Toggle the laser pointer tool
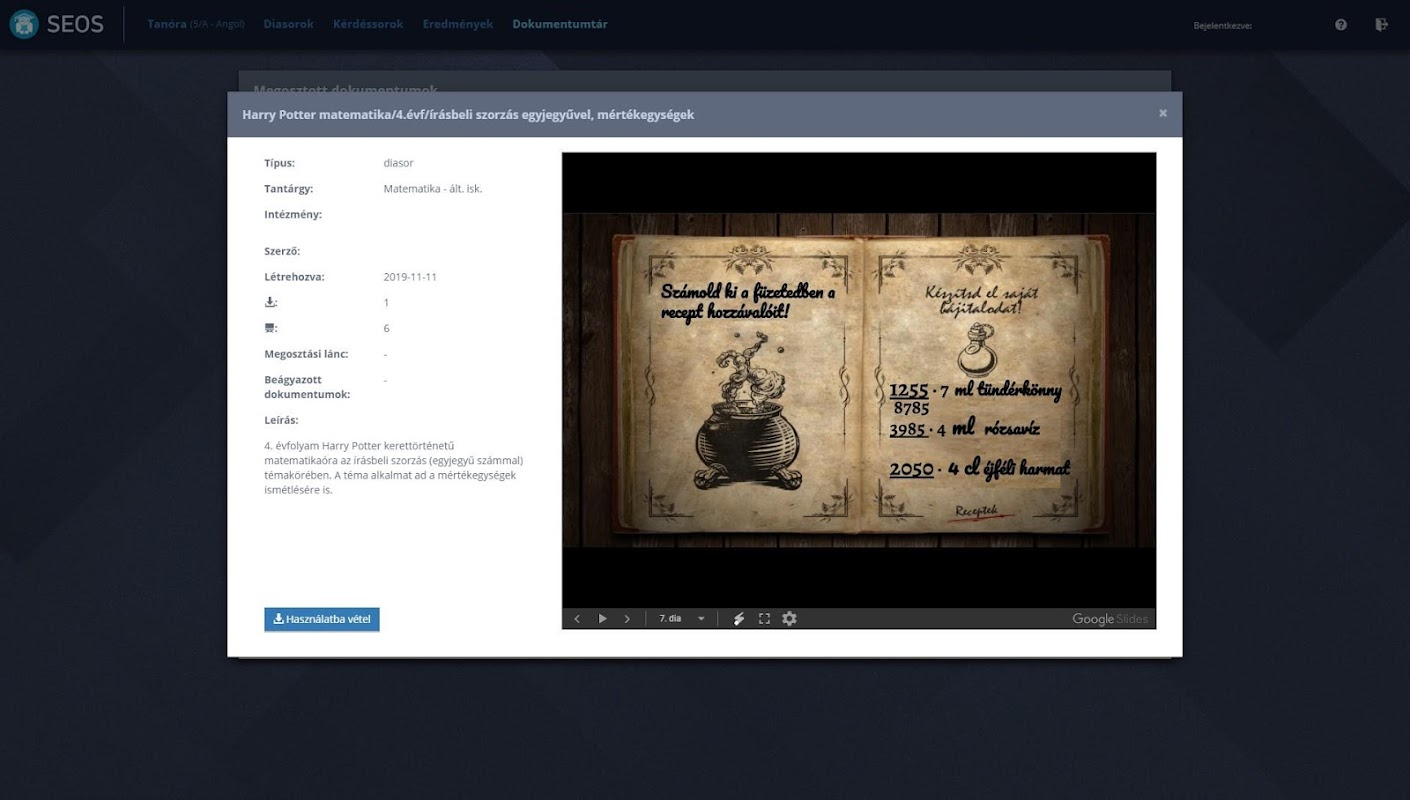1410x800 pixels. (x=739, y=619)
